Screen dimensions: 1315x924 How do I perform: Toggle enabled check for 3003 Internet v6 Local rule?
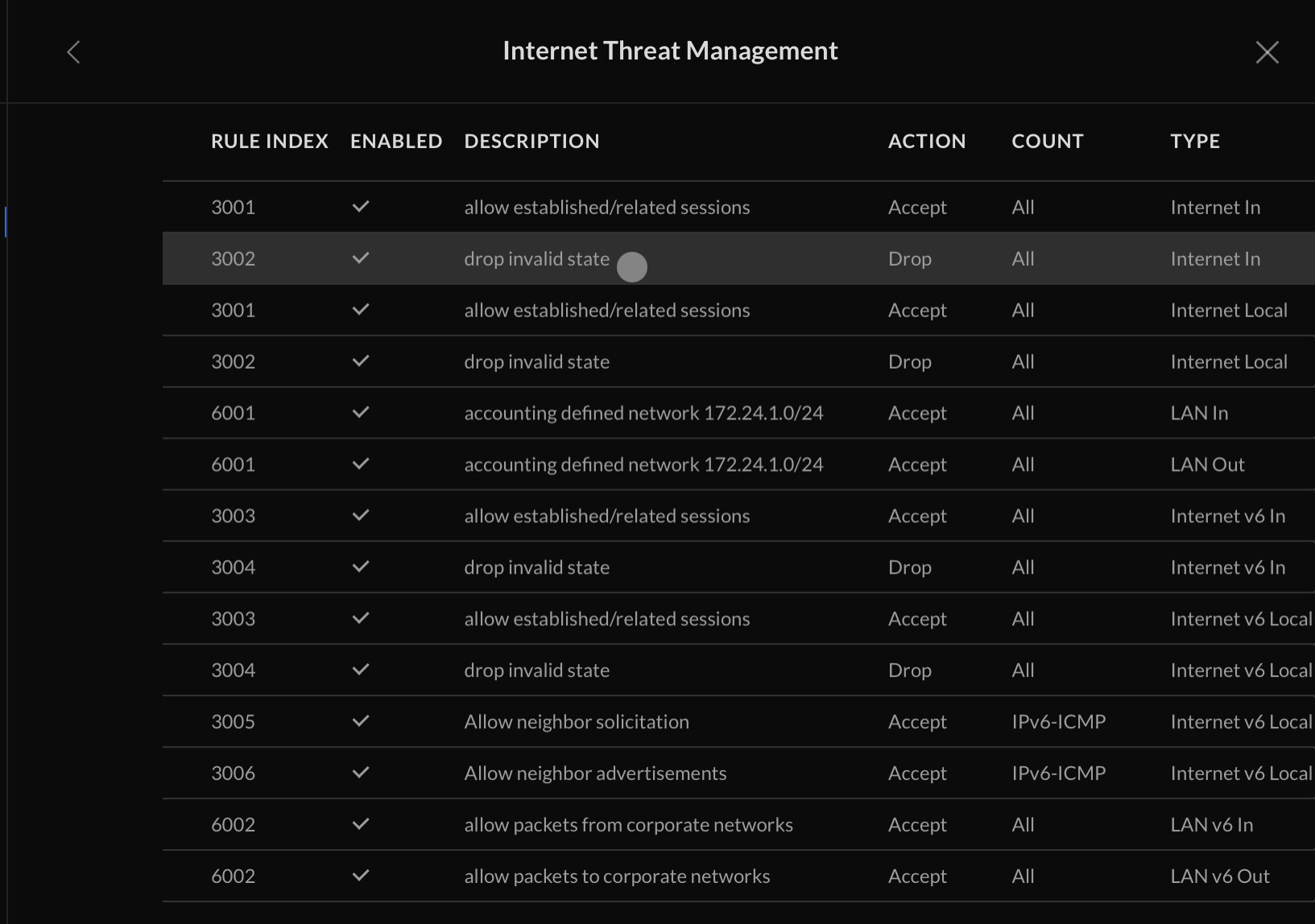point(361,619)
